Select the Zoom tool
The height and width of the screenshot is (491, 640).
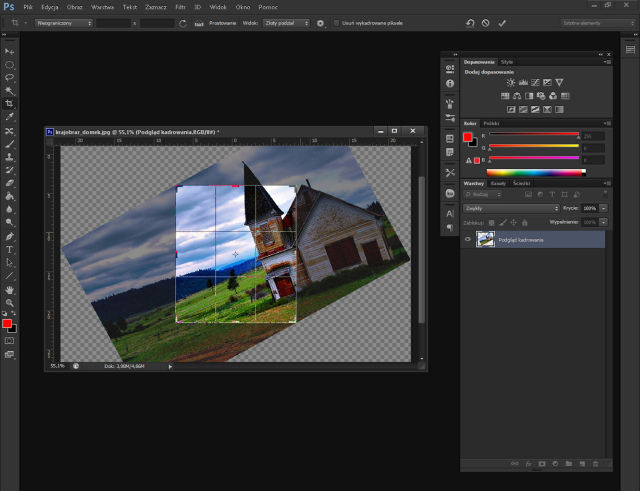coord(9,303)
